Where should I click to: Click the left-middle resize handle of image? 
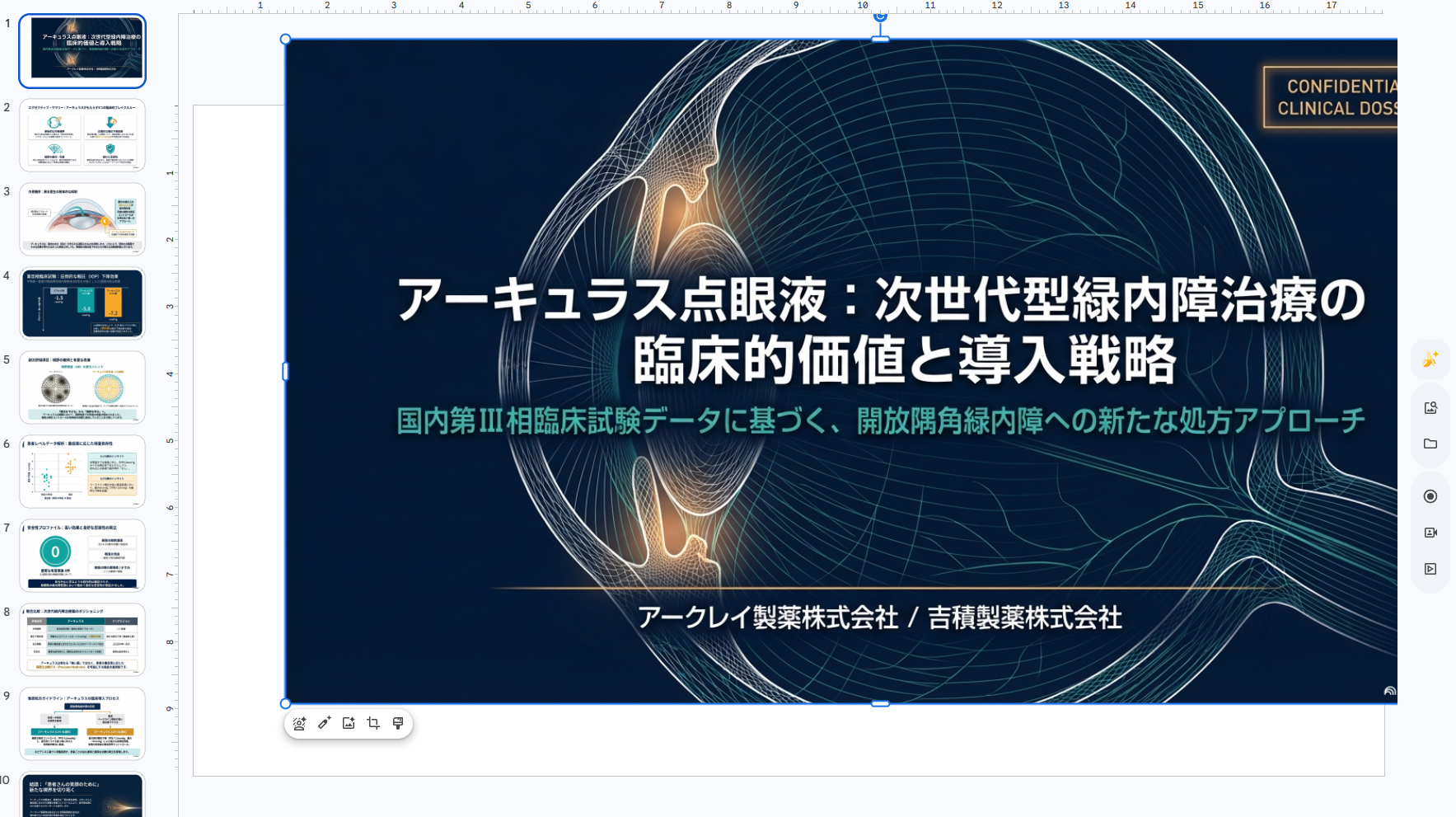285,371
